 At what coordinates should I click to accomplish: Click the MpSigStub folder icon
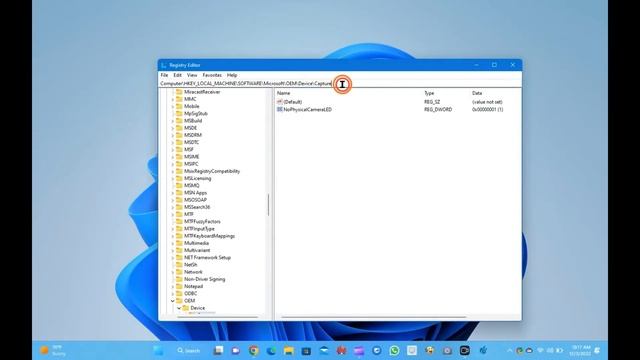point(179,113)
